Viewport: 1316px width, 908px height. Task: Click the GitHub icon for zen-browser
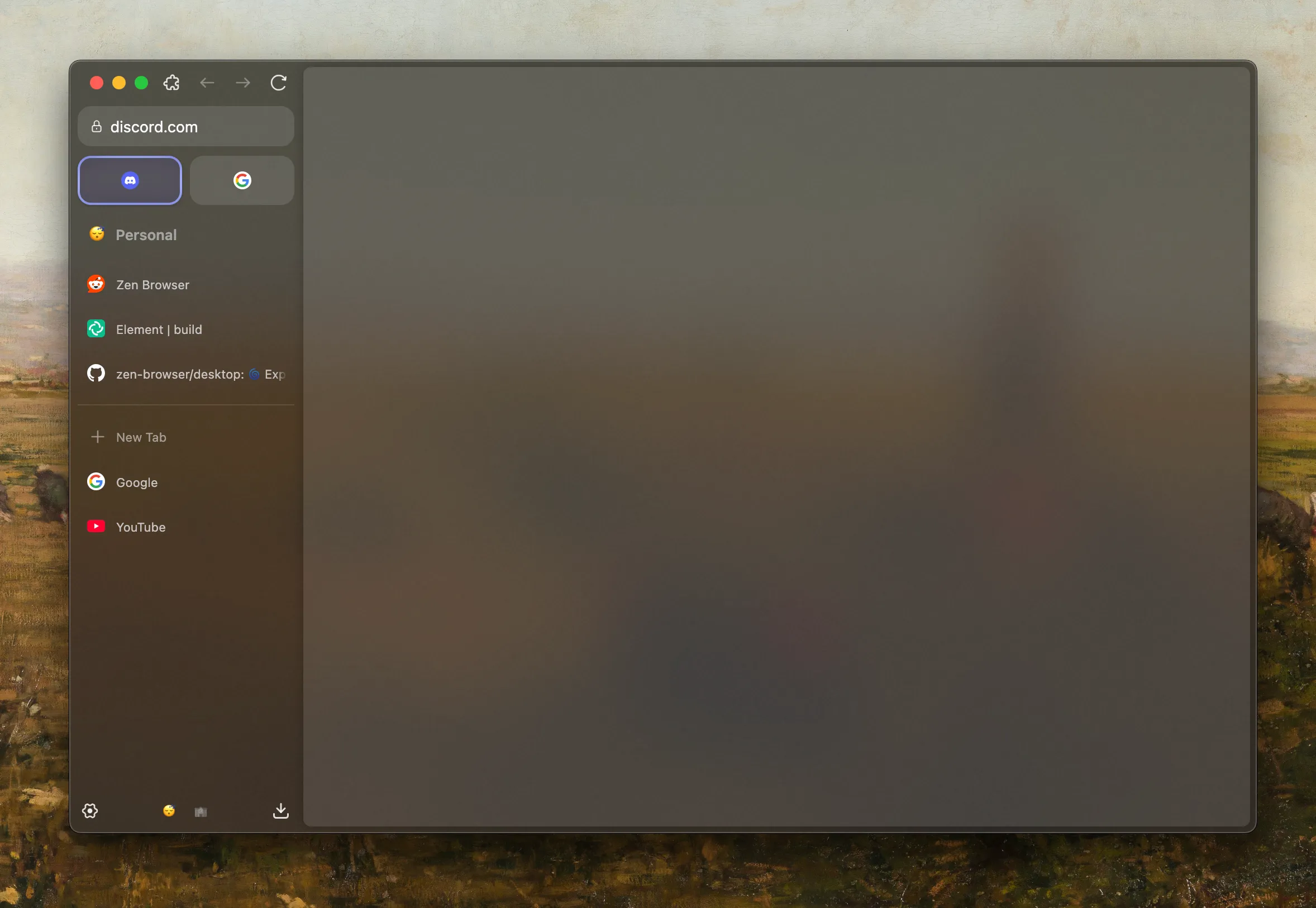point(96,374)
